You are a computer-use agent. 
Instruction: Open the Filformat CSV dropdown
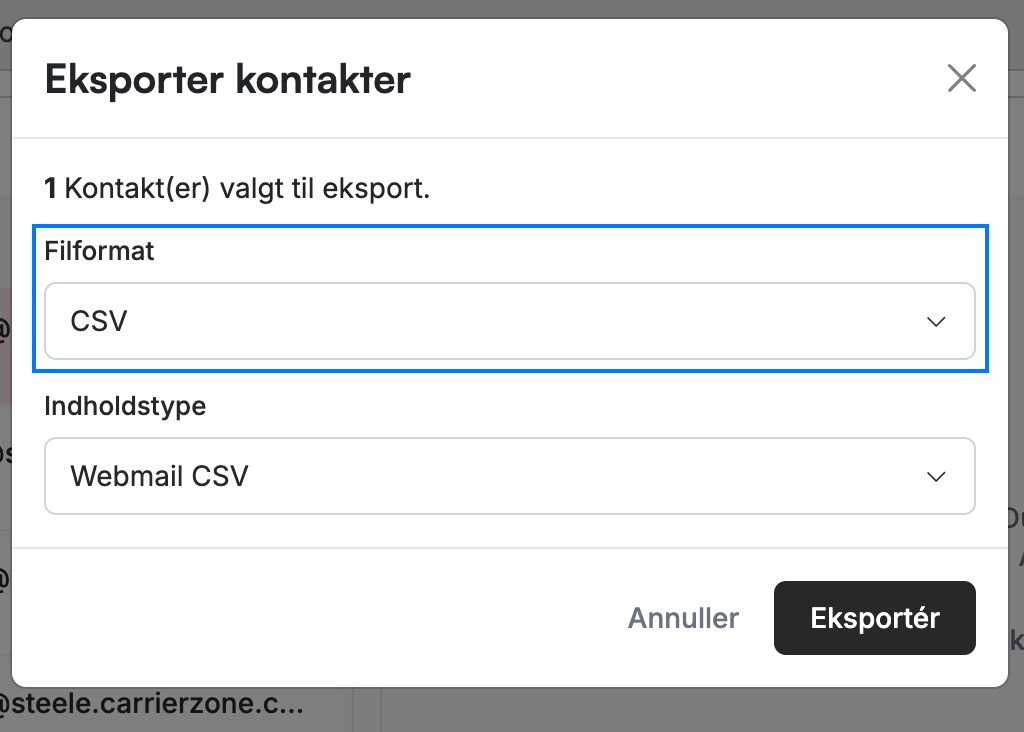click(509, 321)
